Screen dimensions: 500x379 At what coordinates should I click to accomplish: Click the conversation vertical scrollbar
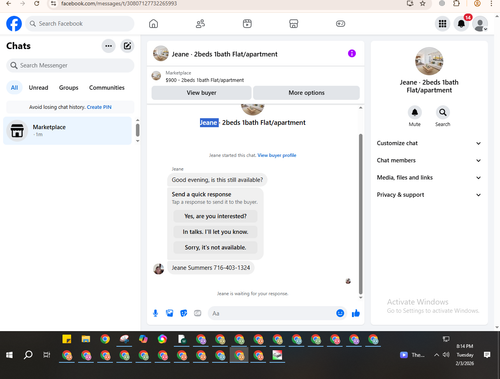pos(360,213)
